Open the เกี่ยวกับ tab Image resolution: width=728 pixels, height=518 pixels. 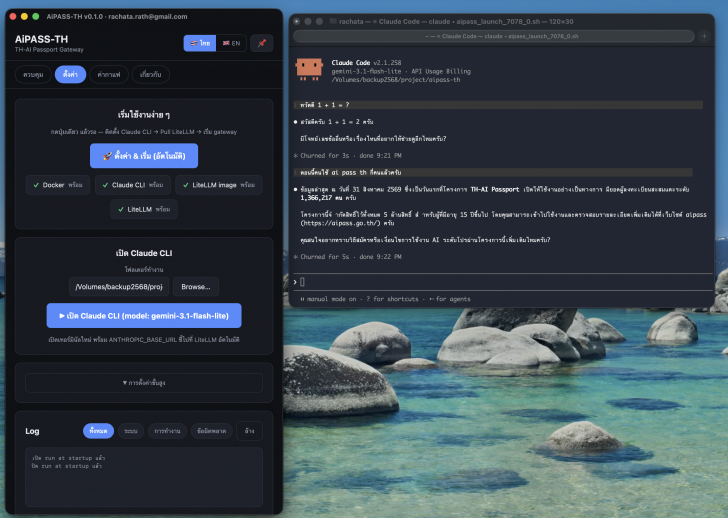click(150, 74)
